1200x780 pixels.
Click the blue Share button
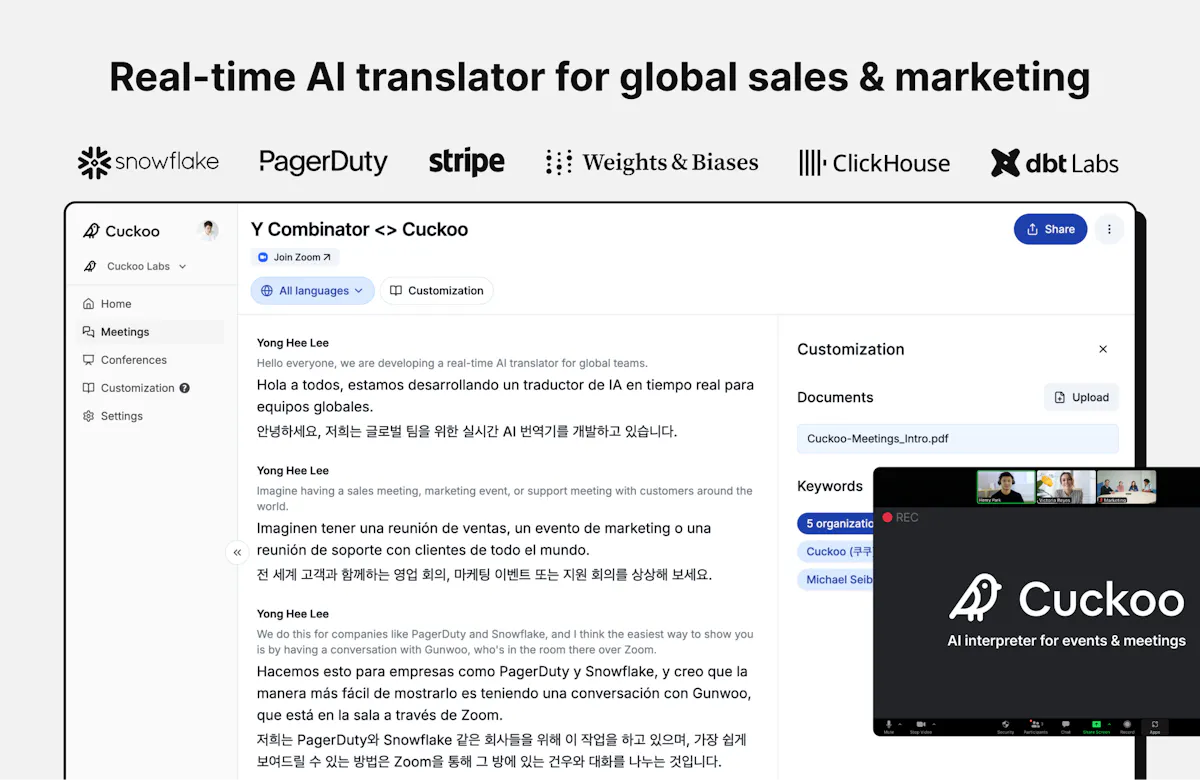coord(1050,229)
